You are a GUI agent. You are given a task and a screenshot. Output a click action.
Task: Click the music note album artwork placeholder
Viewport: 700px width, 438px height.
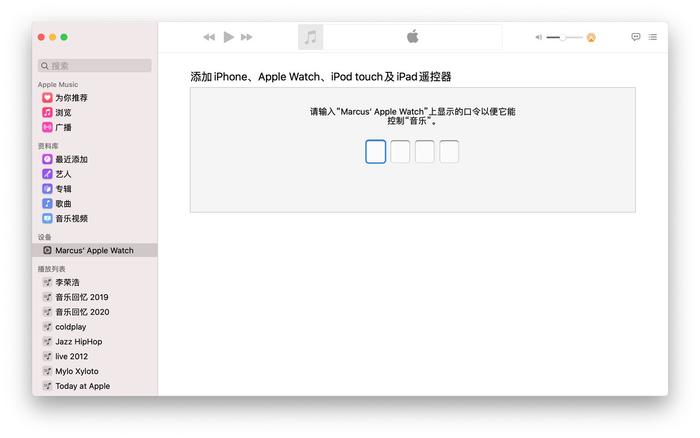tap(310, 37)
